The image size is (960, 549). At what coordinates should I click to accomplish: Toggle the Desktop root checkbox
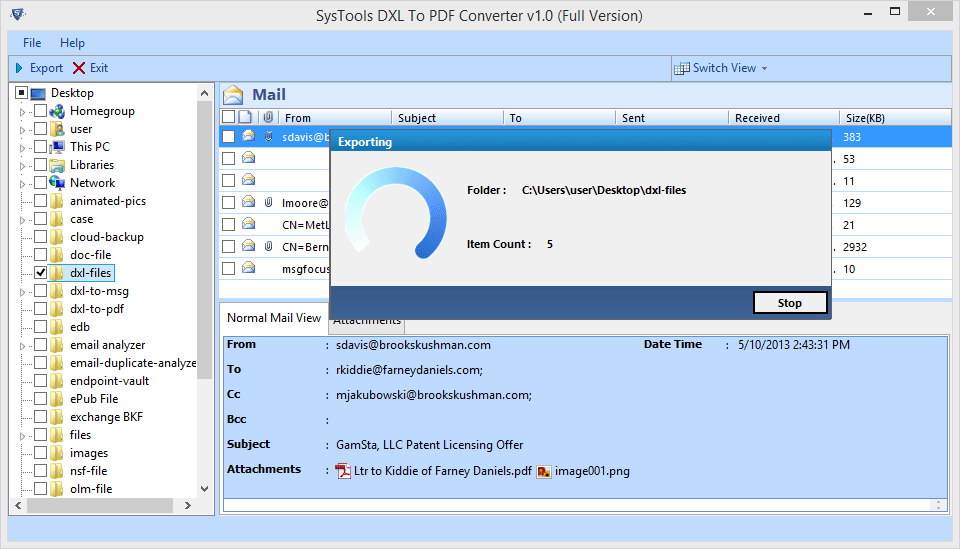click(21, 93)
